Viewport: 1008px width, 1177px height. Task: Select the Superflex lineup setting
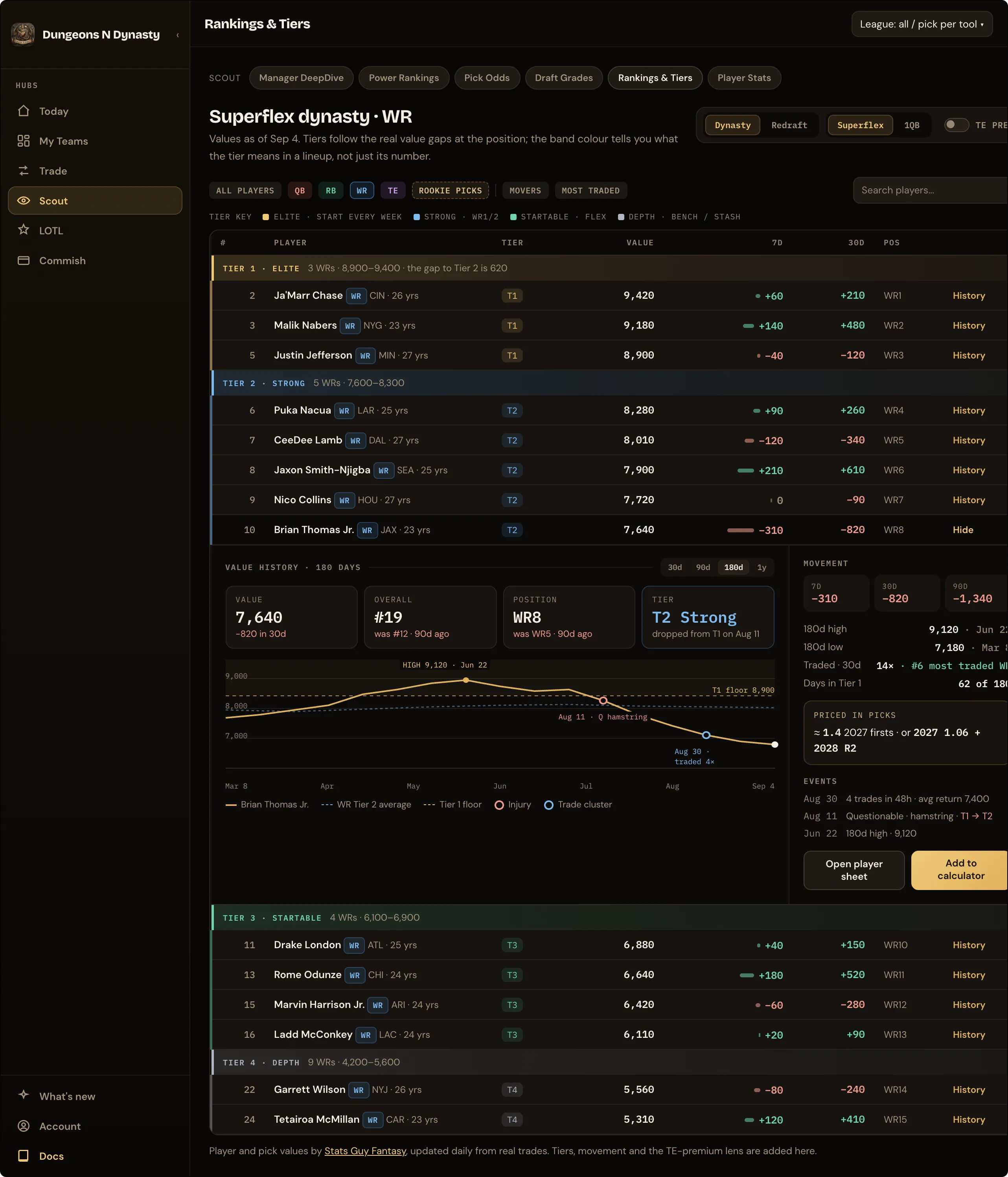point(860,125)
